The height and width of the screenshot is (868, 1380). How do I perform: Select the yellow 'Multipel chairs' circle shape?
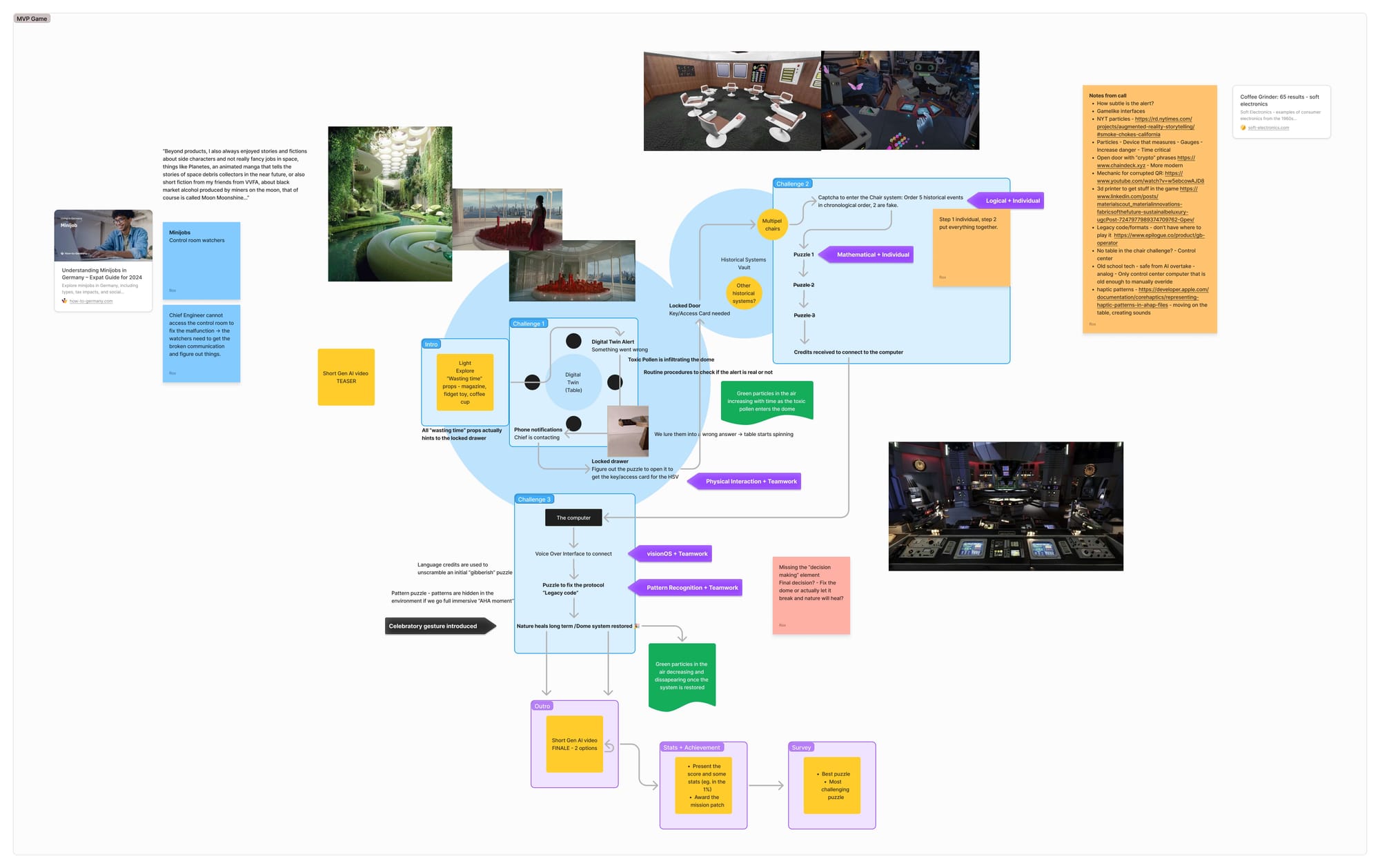pos(771,224)
